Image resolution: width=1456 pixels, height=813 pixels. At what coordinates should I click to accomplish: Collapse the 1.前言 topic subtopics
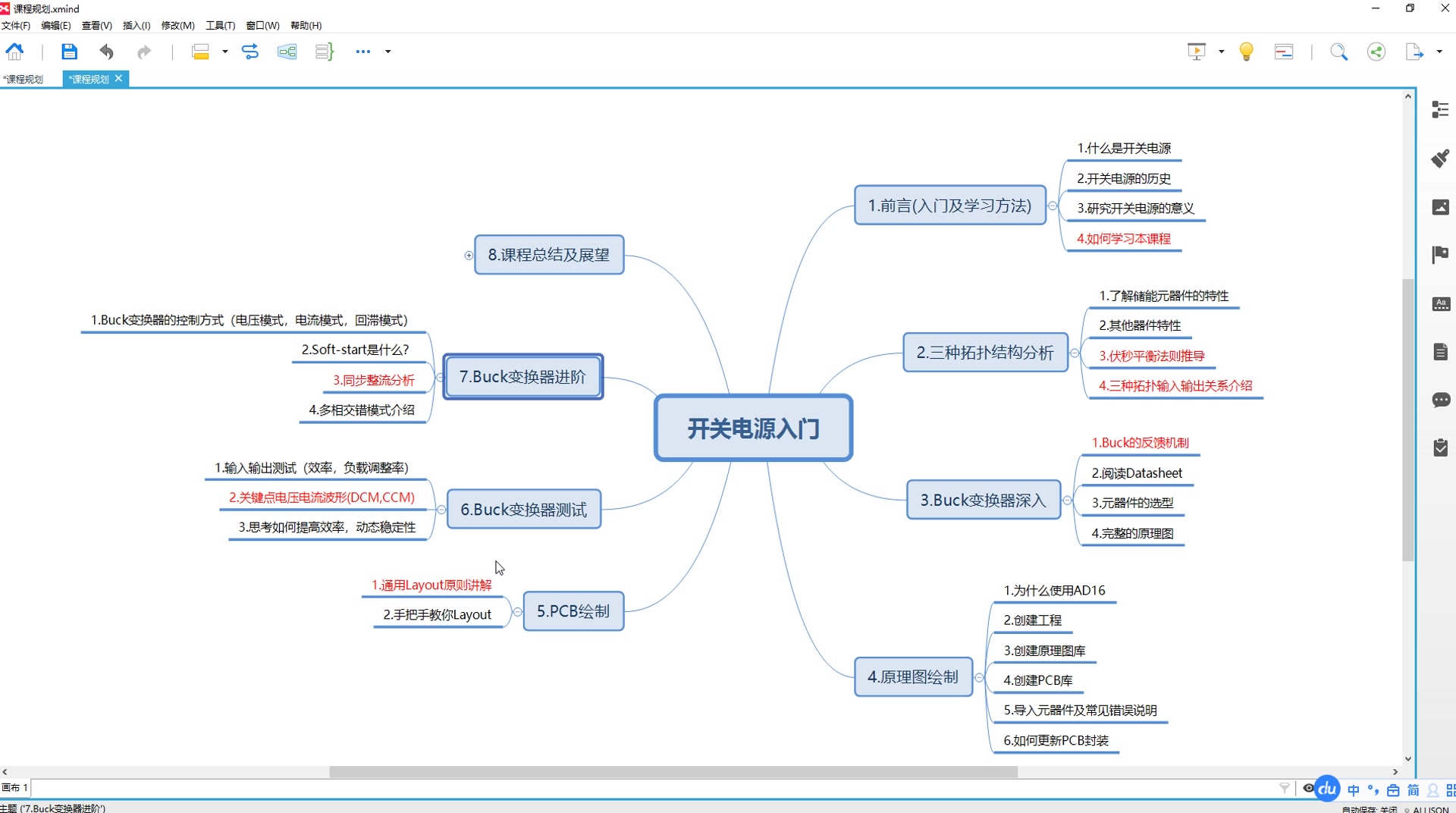pyautogui.click(x=1053, y=206)
